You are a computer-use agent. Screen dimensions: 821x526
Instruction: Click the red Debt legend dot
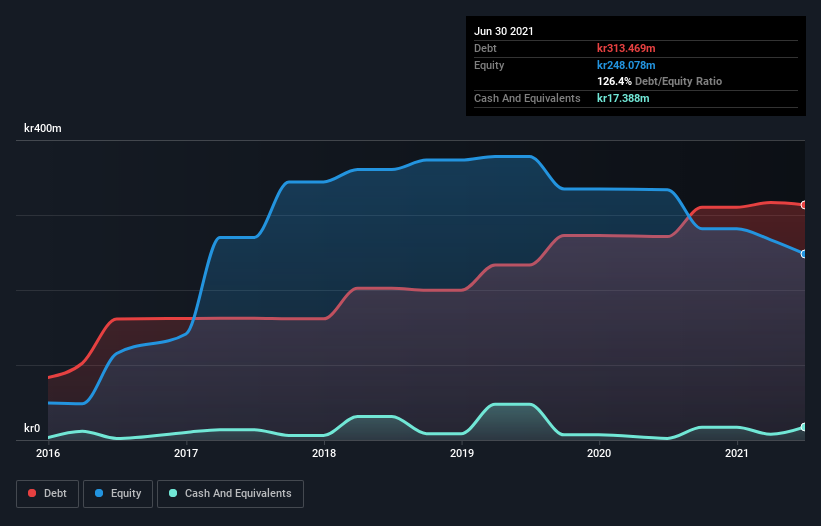(32, 493)
